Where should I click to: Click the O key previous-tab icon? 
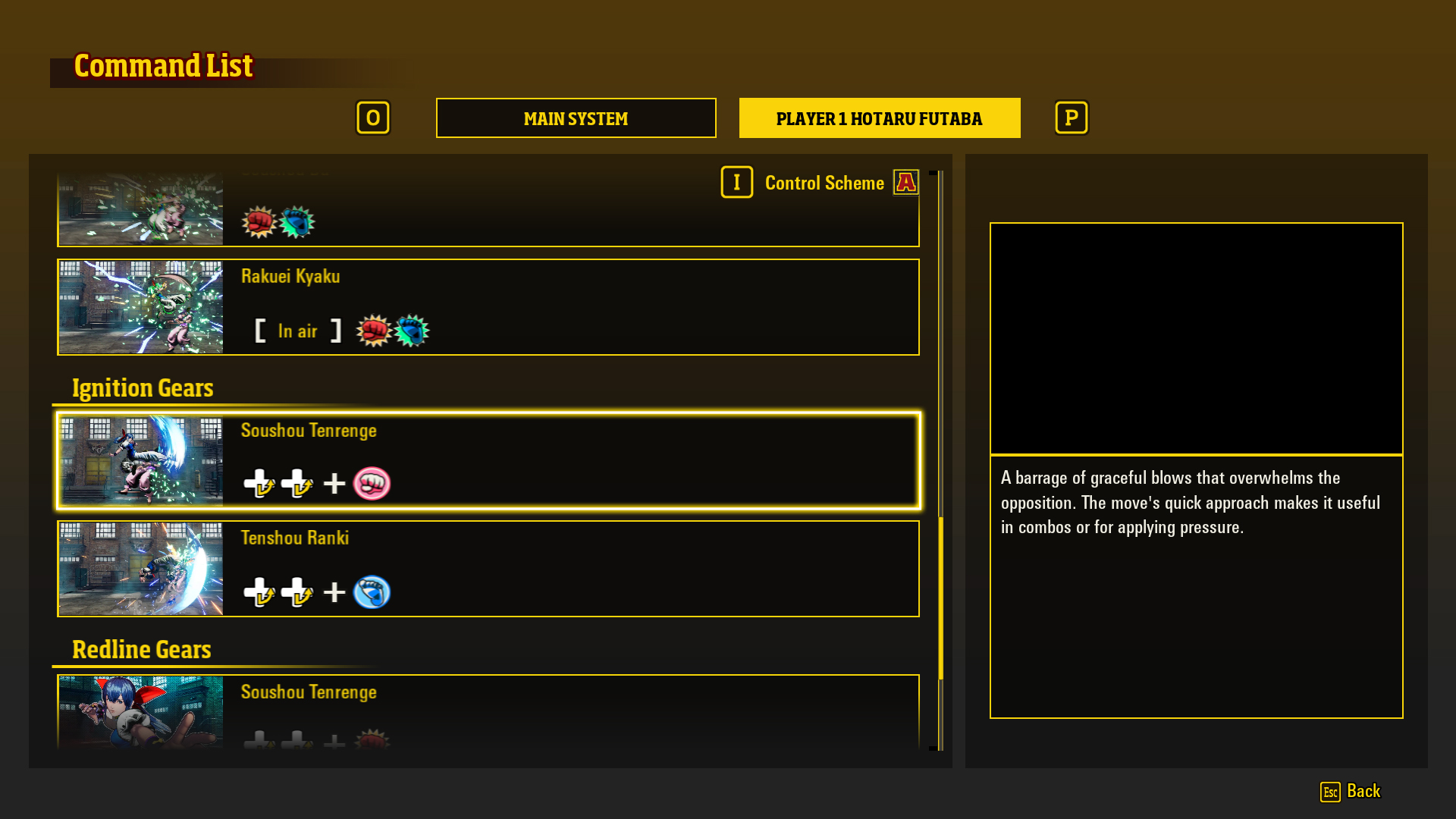(372, 118)
